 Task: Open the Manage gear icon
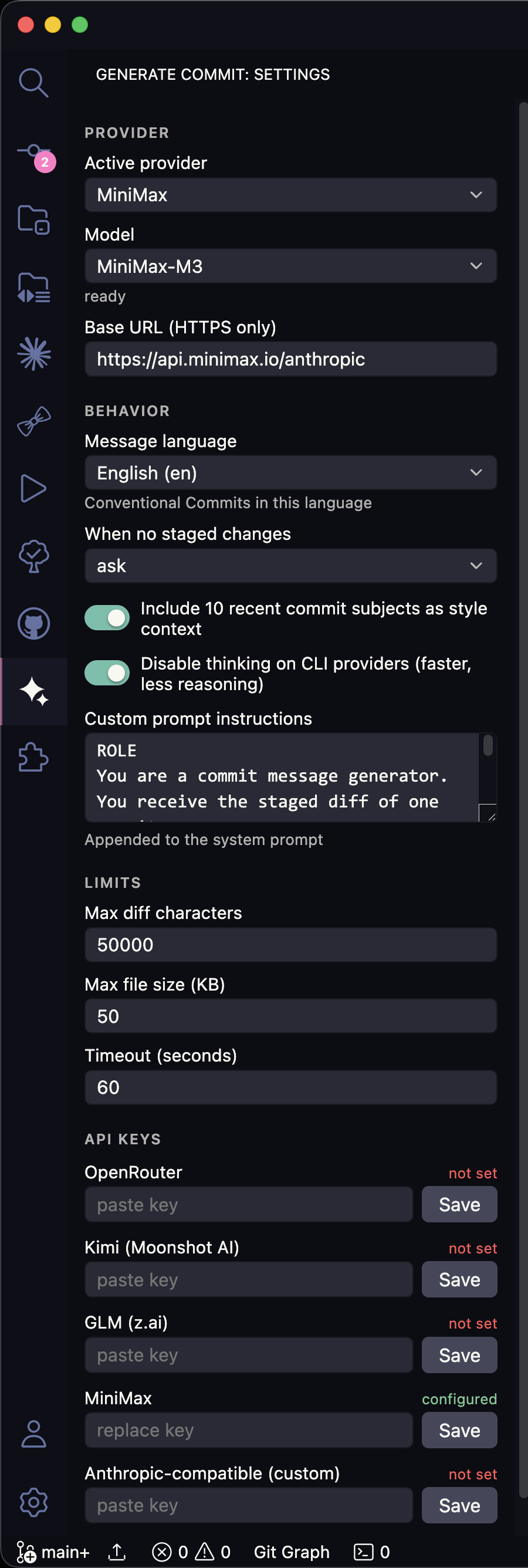click(x=33, y=1502)
